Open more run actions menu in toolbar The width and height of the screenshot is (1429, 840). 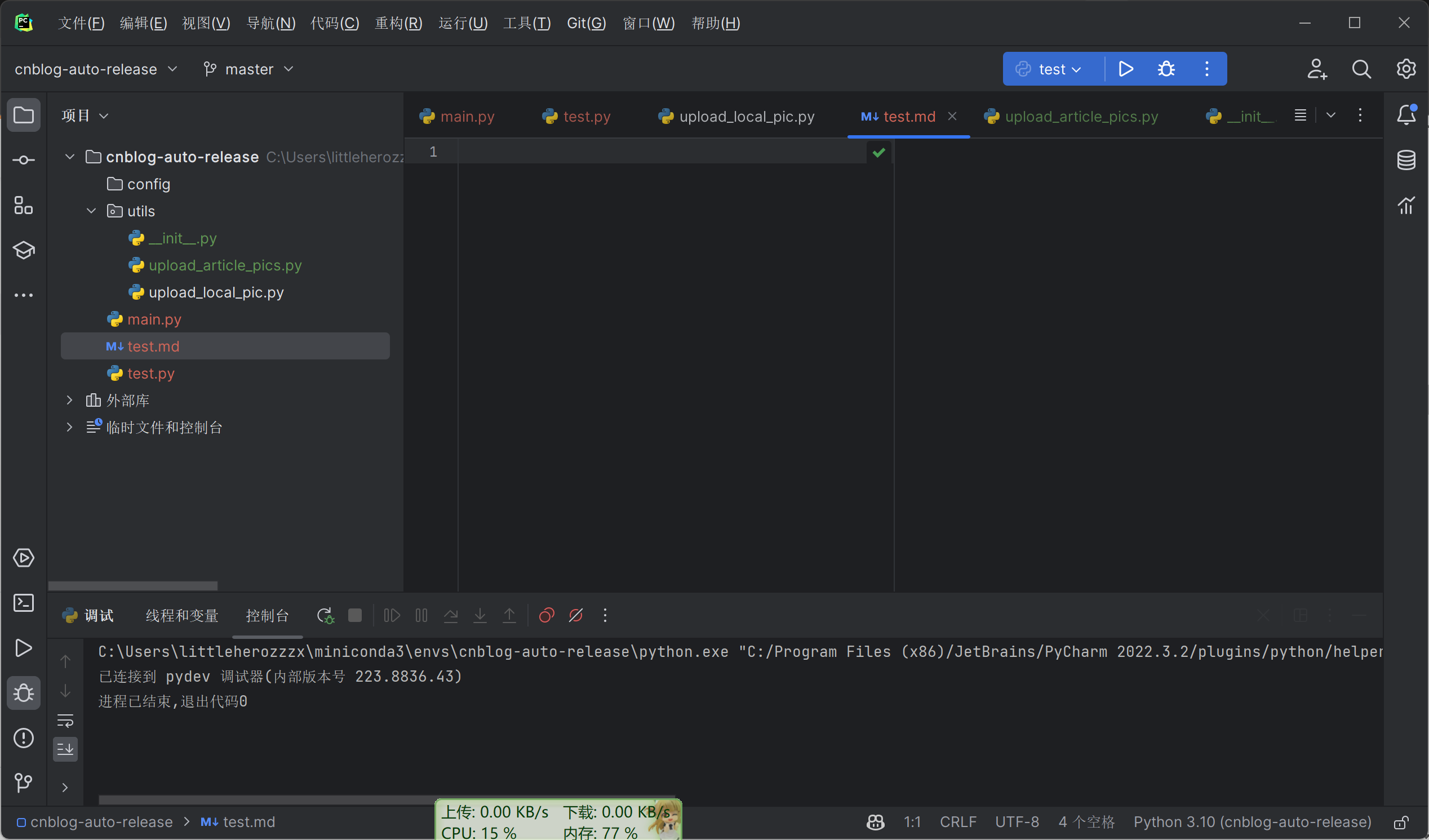click(x=1207, y=69)
